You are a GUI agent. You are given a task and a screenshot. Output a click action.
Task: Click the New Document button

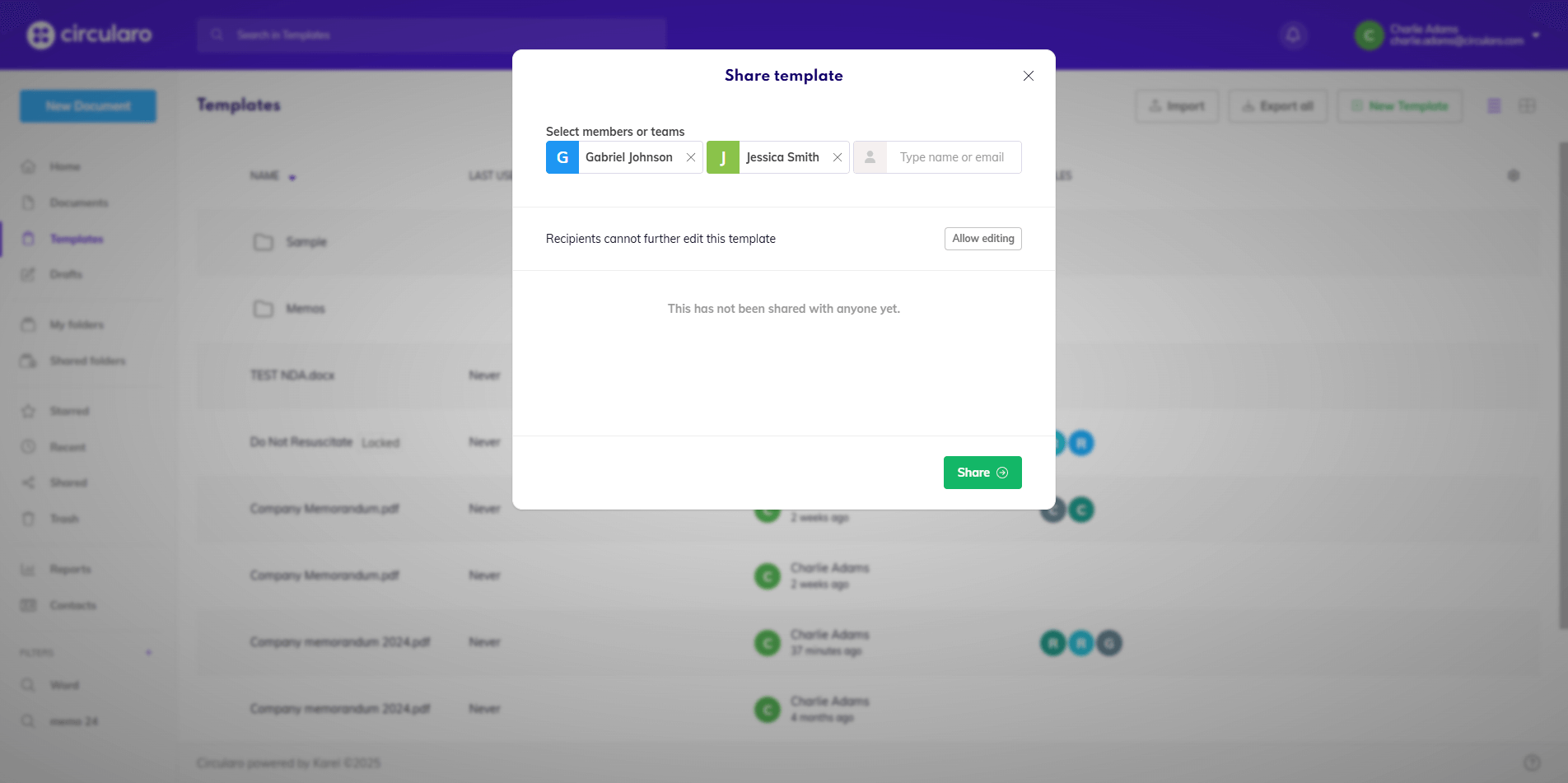coord(88,106)
